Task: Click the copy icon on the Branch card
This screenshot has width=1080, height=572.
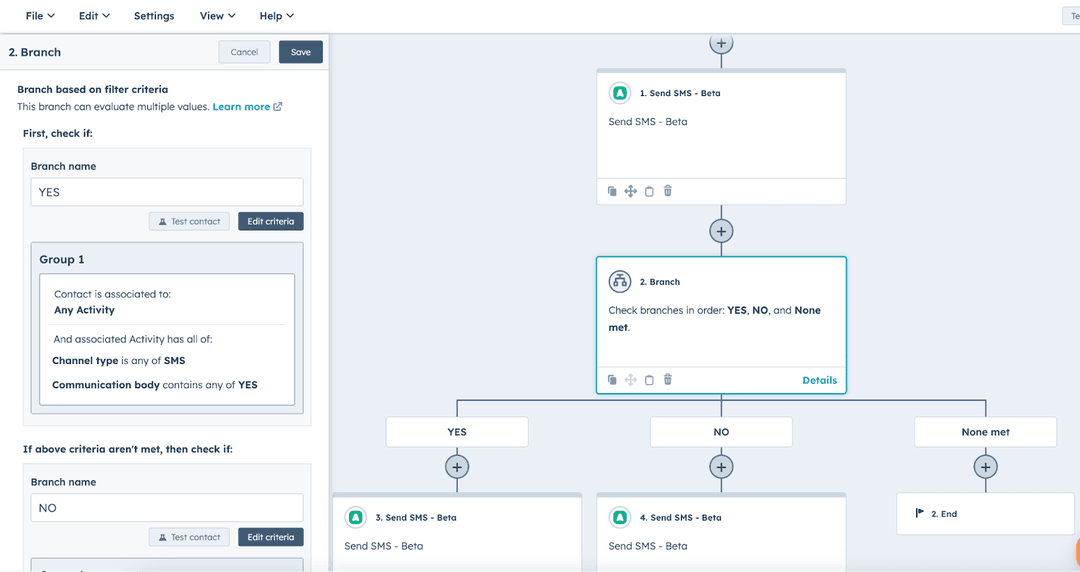Action: pos(612,380)
